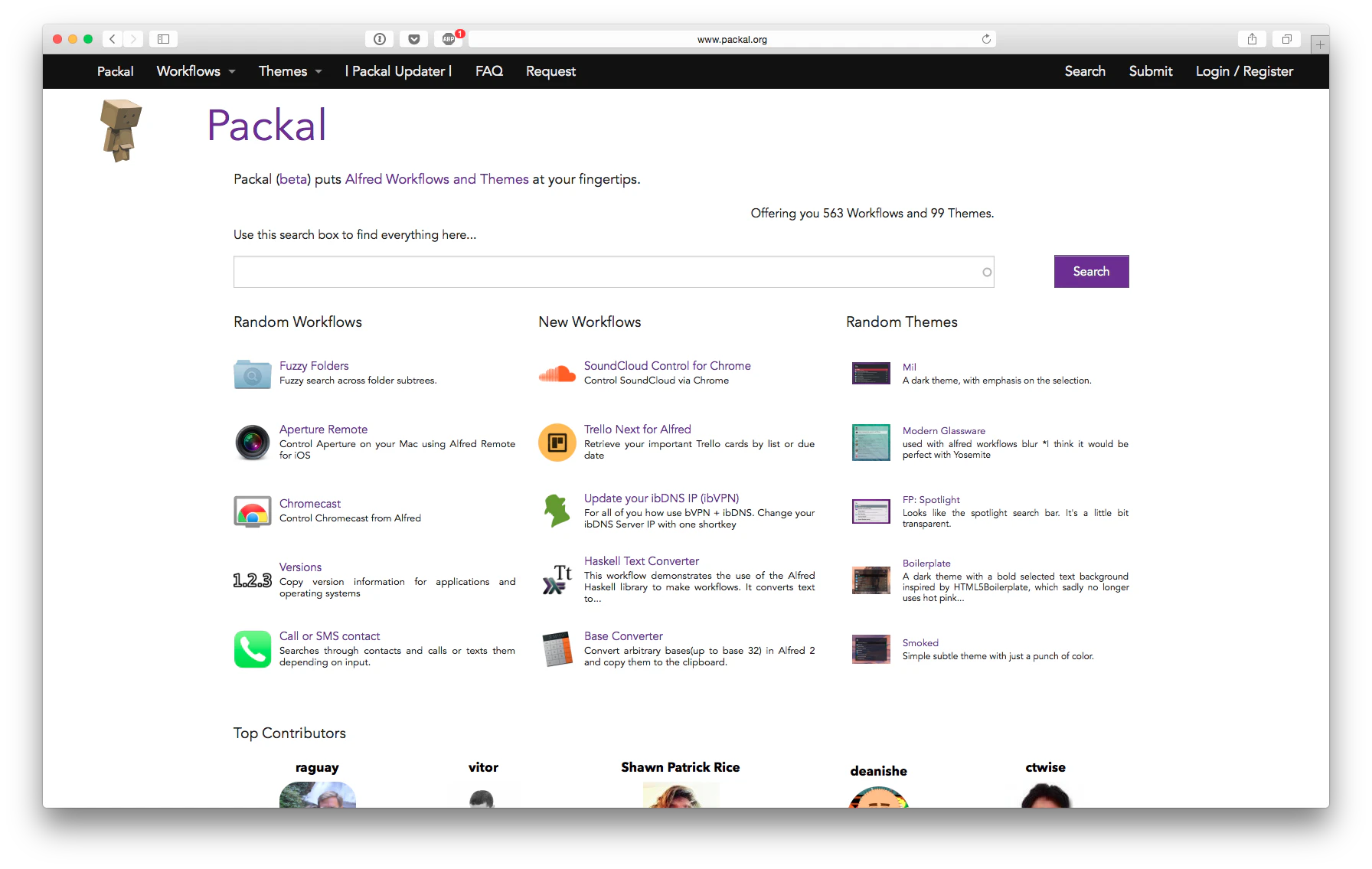Open the FP: Spotlight theme thumbnail

[x=871, y=511]
